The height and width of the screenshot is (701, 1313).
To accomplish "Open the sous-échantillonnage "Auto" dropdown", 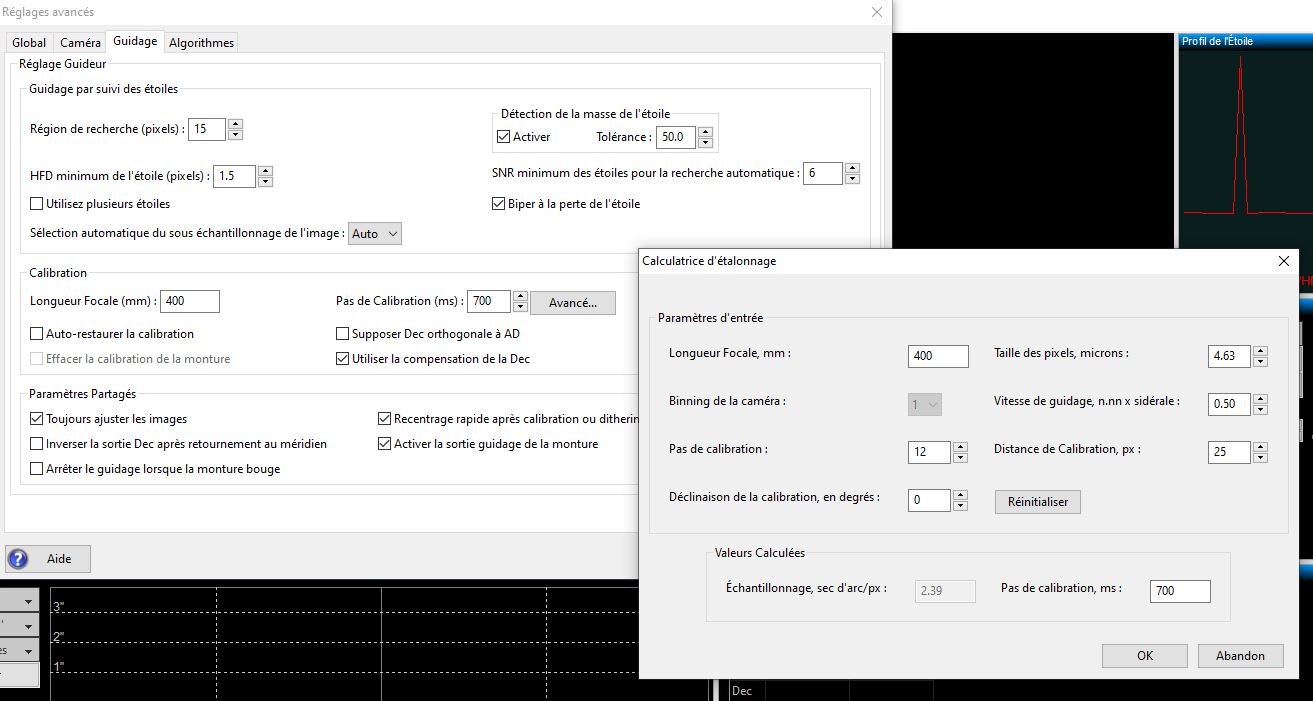I will 375,233.
